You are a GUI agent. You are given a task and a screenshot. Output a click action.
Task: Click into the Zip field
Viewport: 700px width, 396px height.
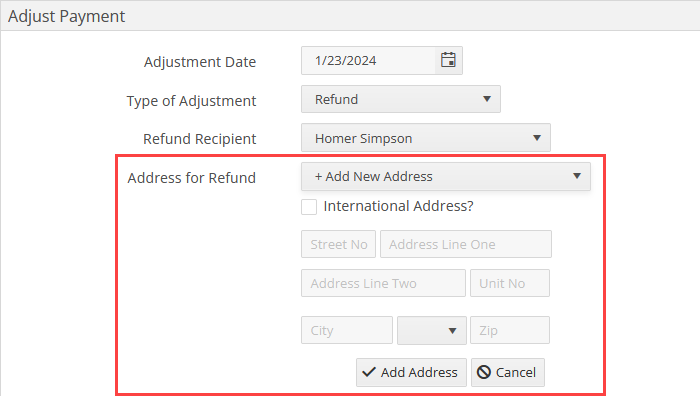(x=510, y=330)
